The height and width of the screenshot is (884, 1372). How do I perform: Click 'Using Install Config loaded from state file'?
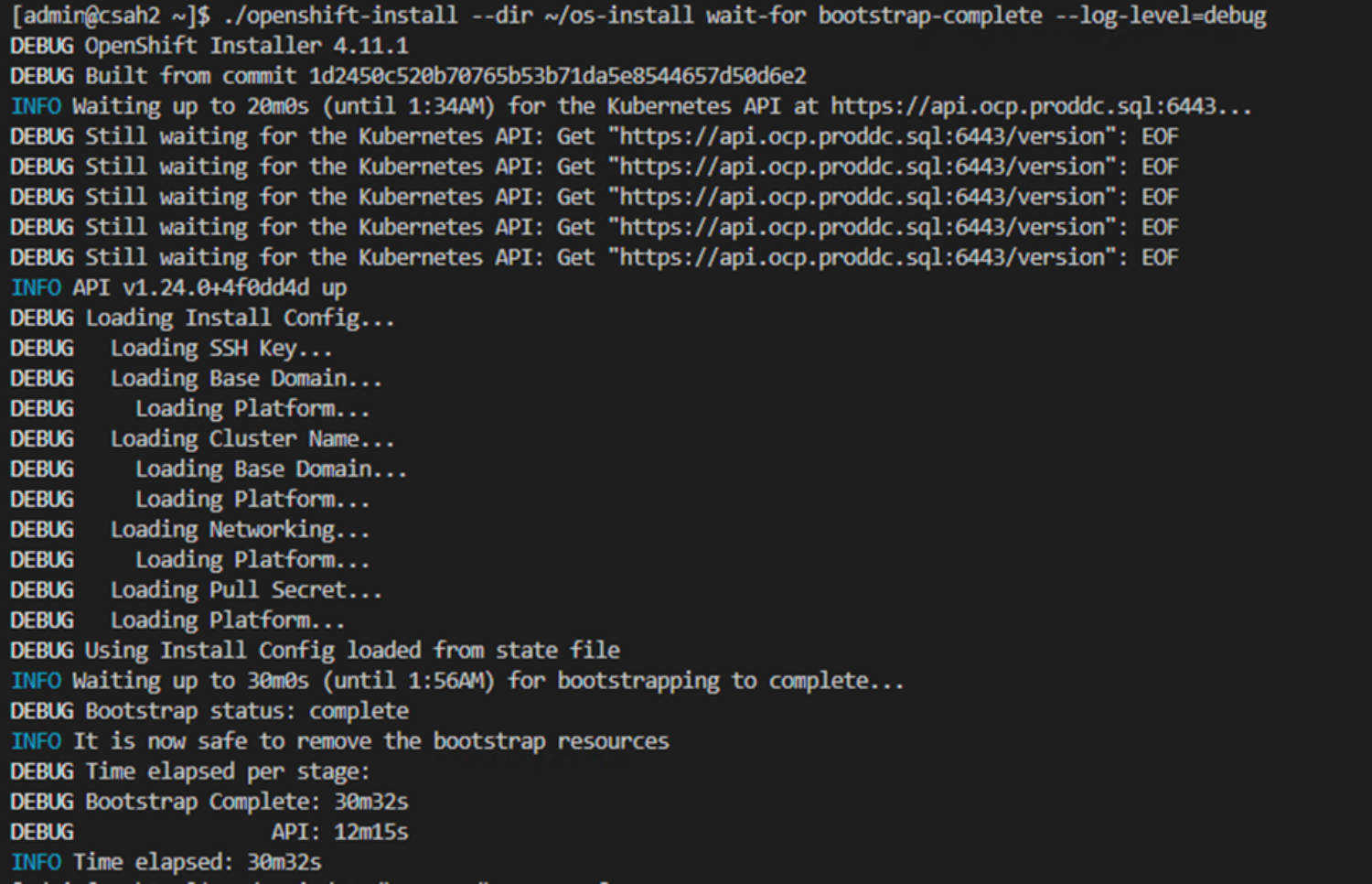(x=352, y=650)
